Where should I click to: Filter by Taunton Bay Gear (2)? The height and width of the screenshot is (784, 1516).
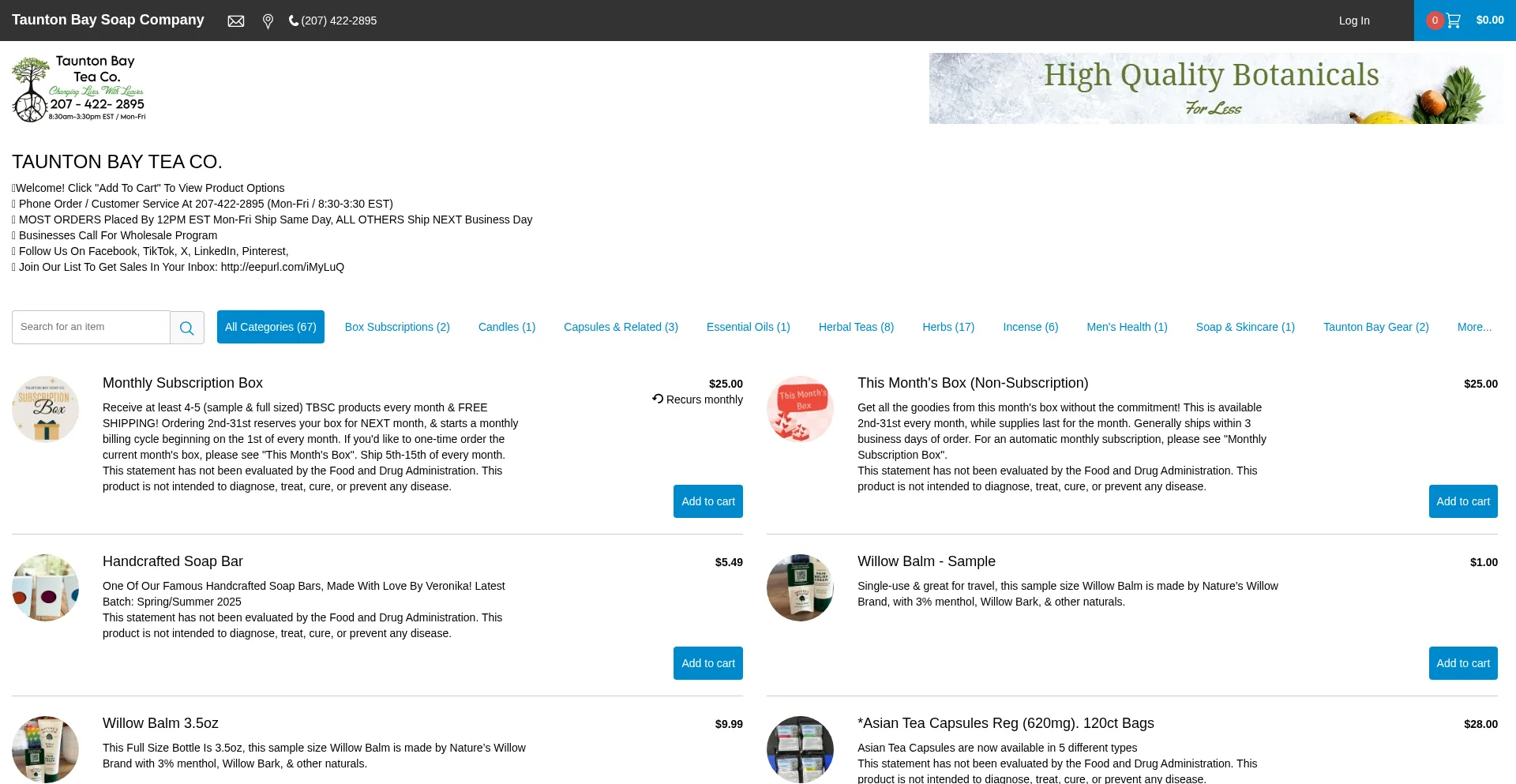1376,327
